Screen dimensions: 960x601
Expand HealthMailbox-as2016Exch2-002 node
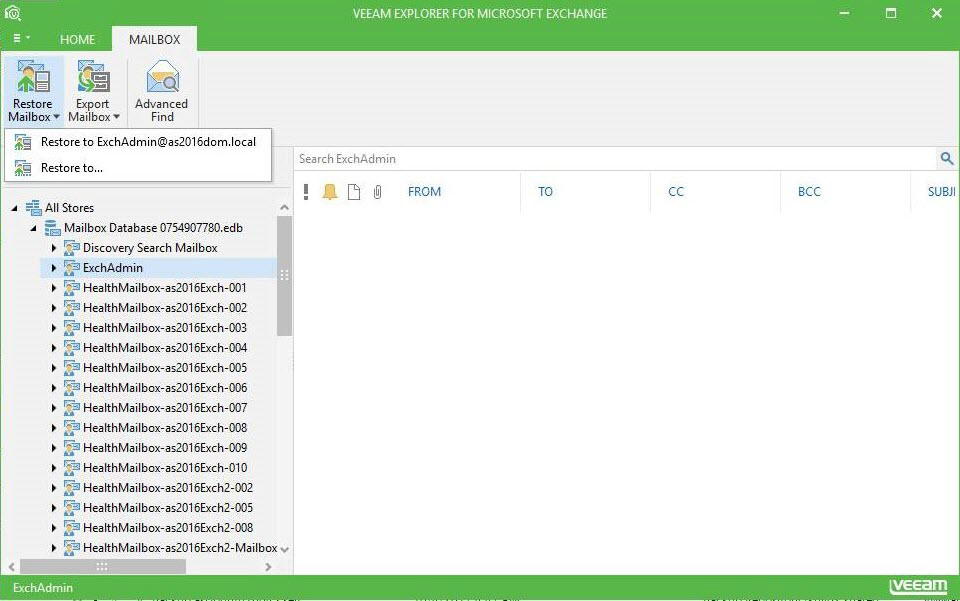point(53,488)
